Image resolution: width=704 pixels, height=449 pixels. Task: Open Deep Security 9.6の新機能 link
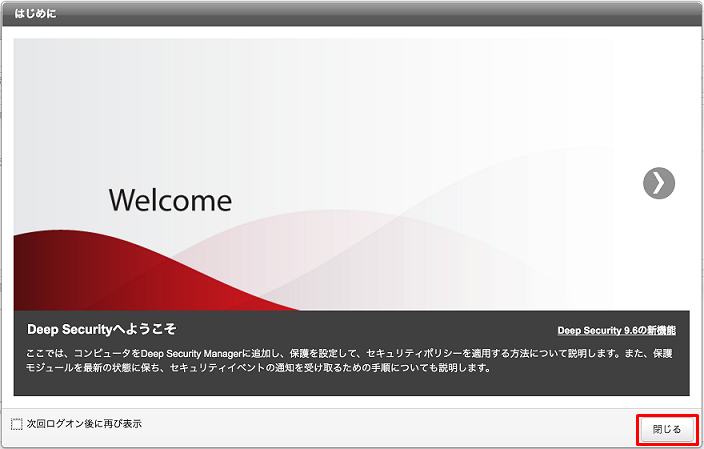tap(616, 330)
